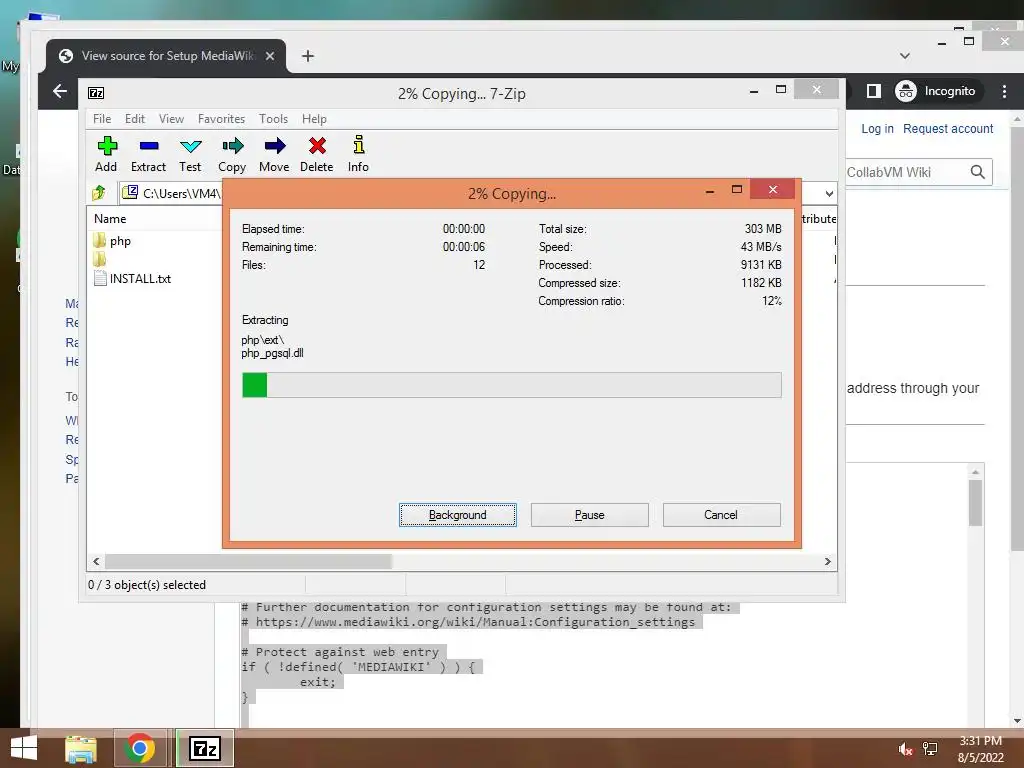Click the Extract toolbar icon
Viewport: 1024px width, 768px height.
click(x=149, y=146)
